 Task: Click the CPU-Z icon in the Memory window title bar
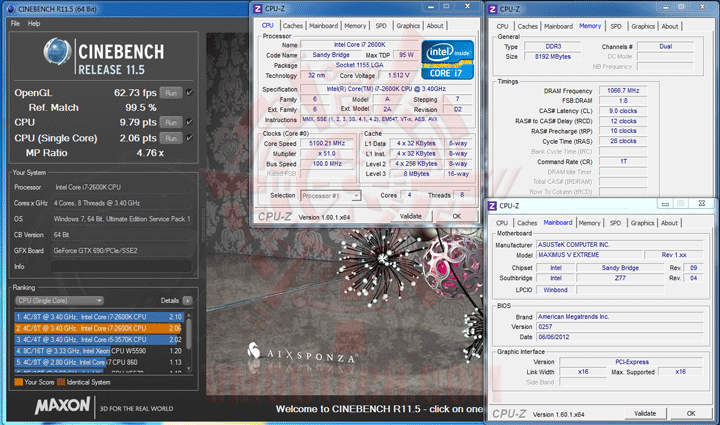click(x=493, y=9)
